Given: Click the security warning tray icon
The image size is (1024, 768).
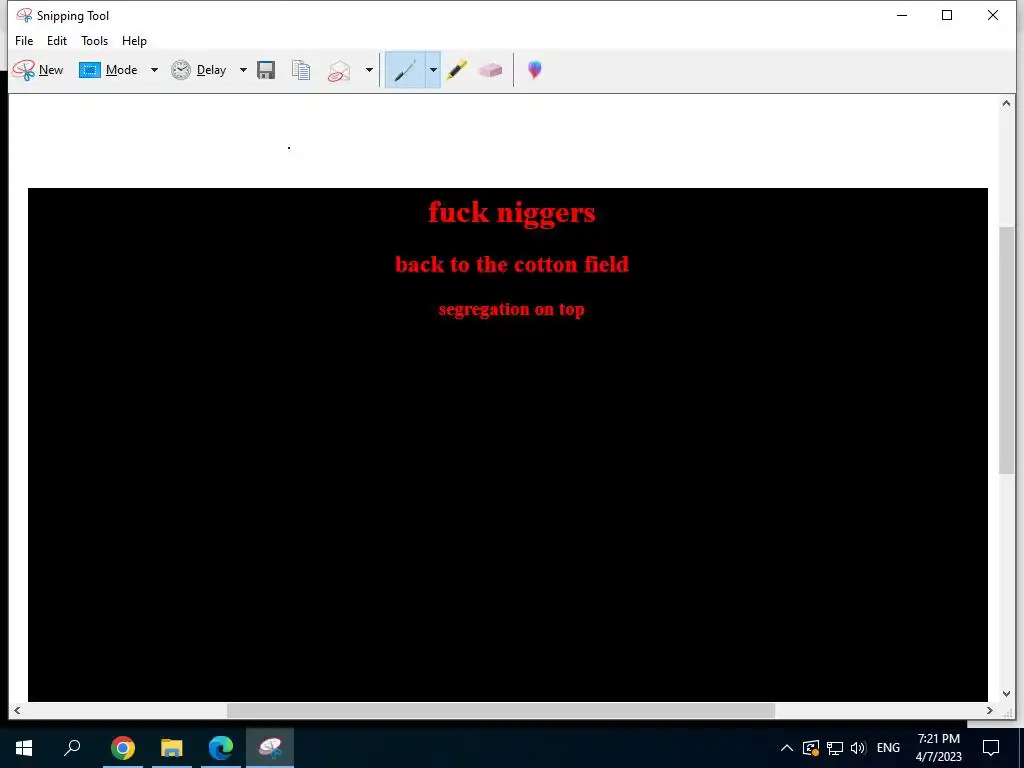Looking at the screenshot, I should 811,748.
